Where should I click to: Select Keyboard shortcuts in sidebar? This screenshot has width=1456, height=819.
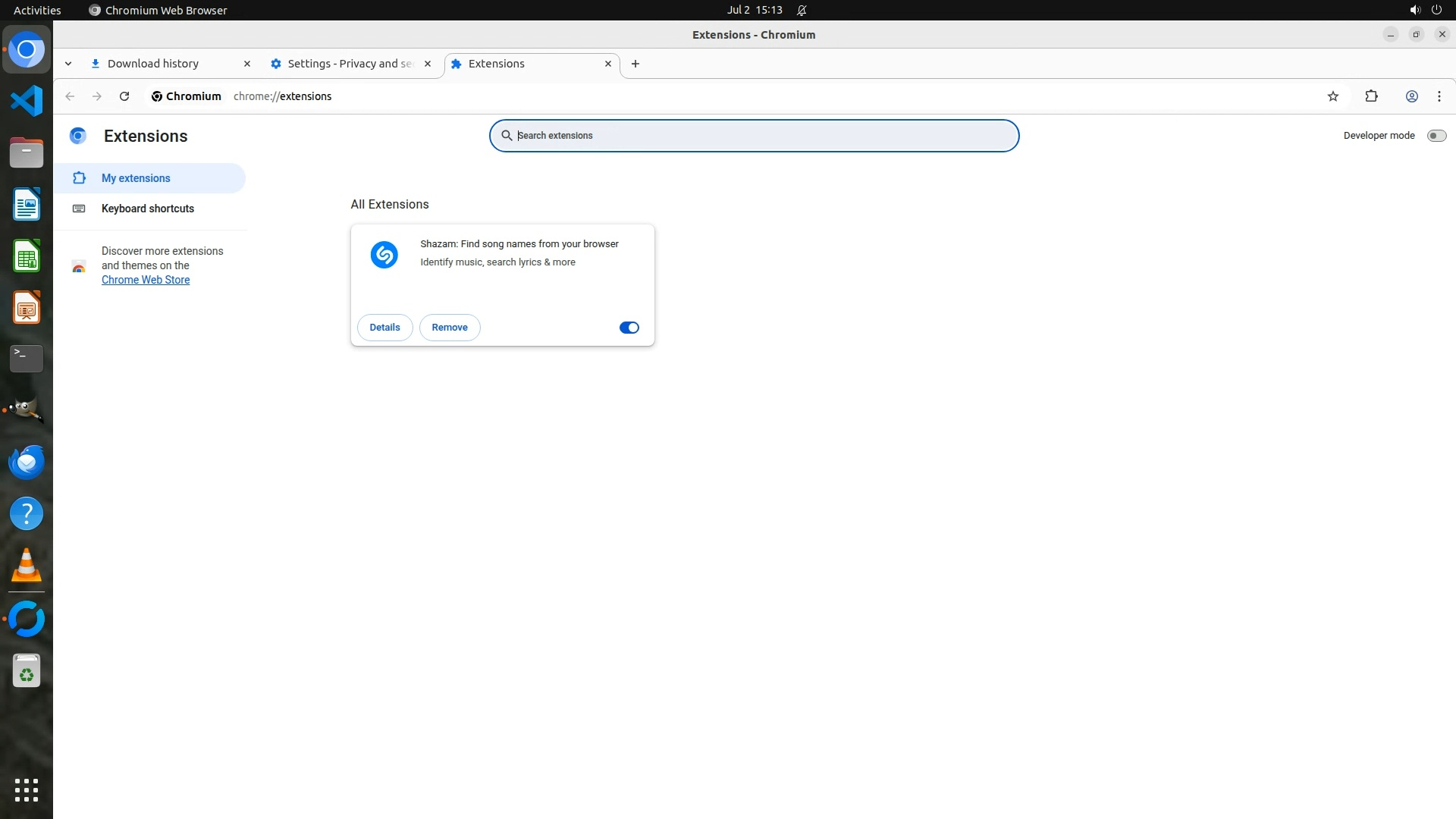click(148, 209)
